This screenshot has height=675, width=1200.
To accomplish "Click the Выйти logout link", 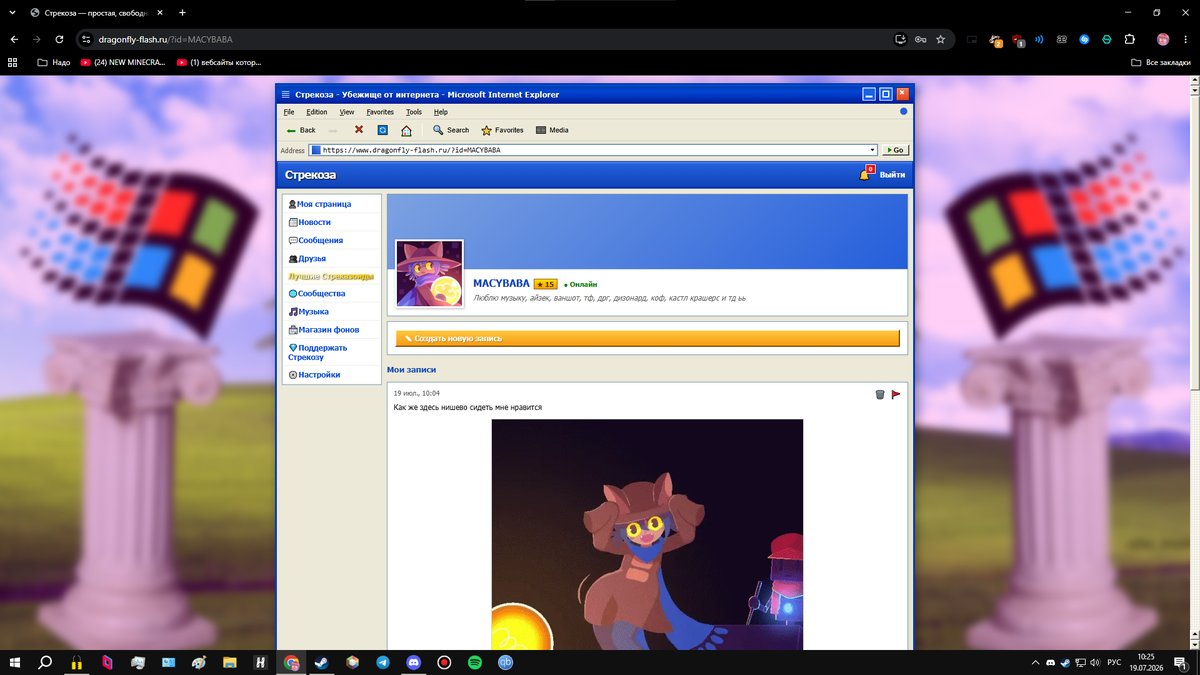I will coord(893,175).
